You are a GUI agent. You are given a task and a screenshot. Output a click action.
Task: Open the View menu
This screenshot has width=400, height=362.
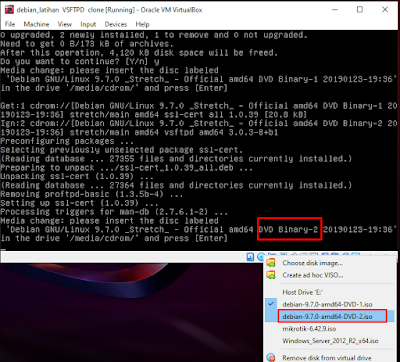(x=65, y=24)
